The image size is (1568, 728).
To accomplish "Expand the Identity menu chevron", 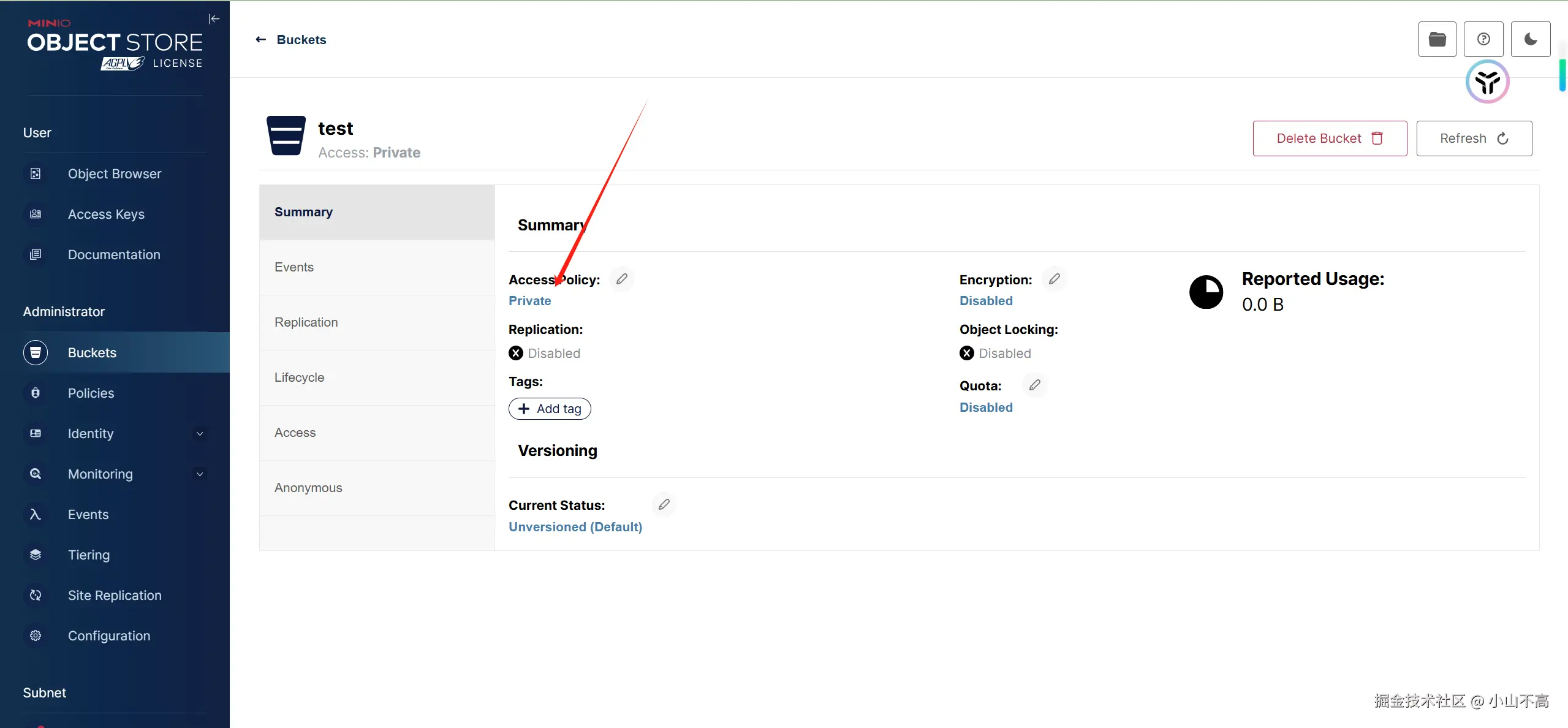I will tap(200, 434).
